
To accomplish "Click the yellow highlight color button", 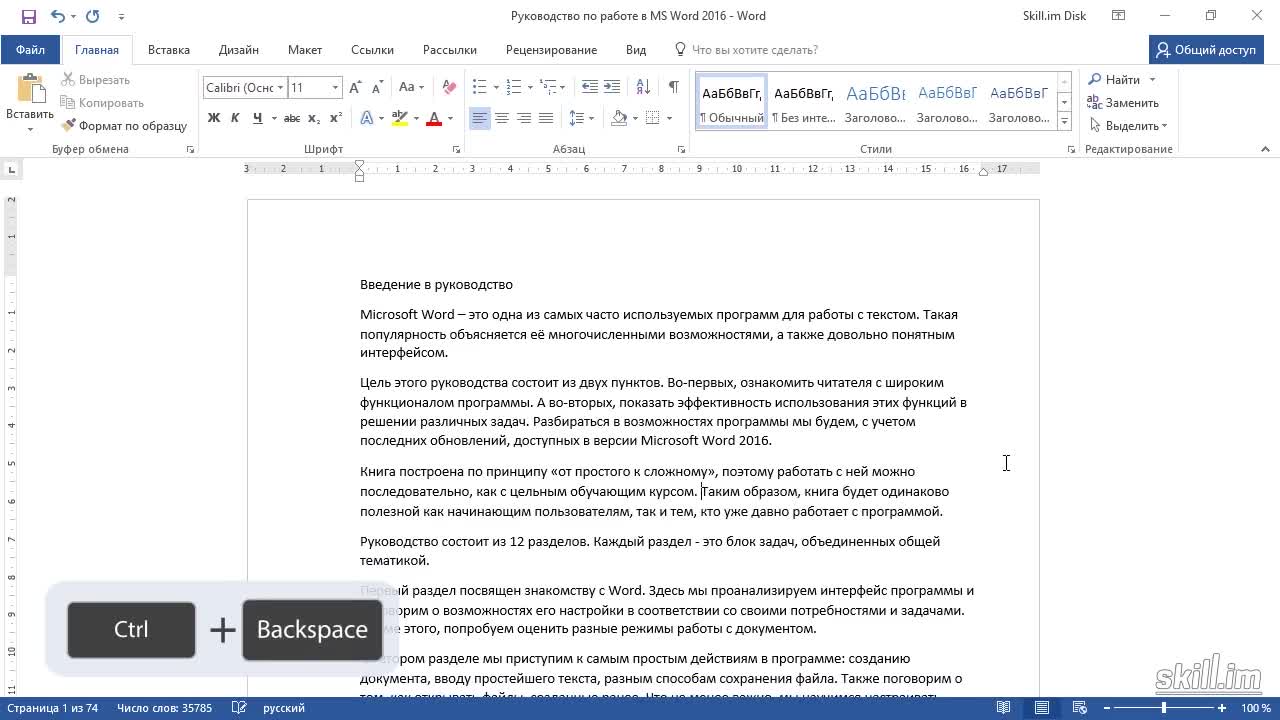I will [x=399, y=118].
